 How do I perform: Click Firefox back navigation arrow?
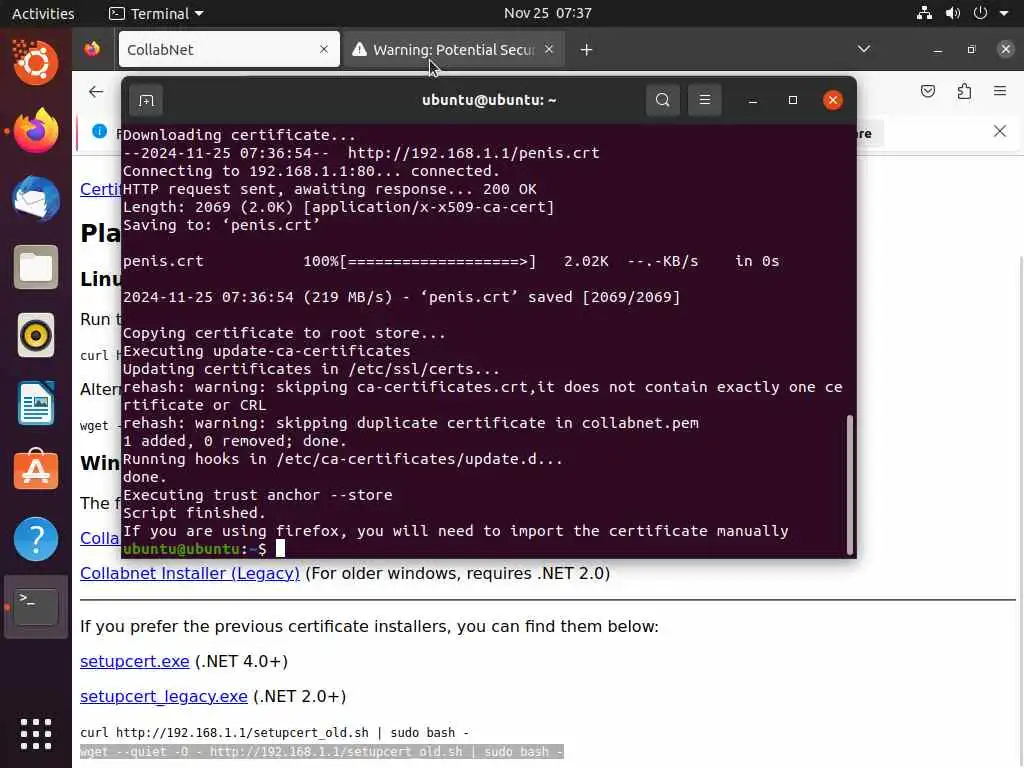point(96,91)
